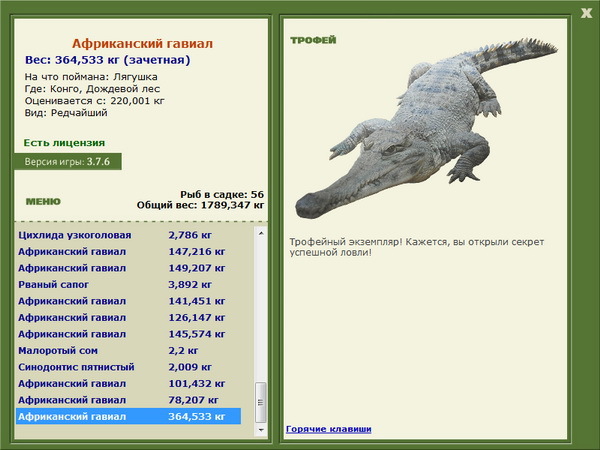Click Оценивается с: 220,001 кг line
600x450 pixels.
[95, 101]
